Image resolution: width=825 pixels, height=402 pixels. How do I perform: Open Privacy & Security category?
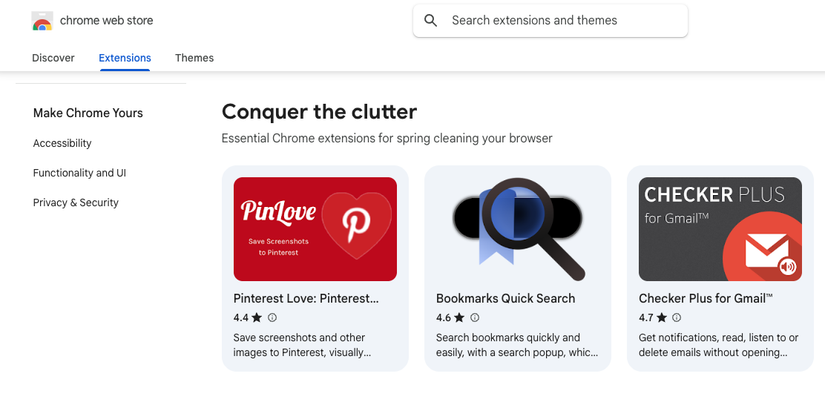pyautogui.click(x=76, y=202)
